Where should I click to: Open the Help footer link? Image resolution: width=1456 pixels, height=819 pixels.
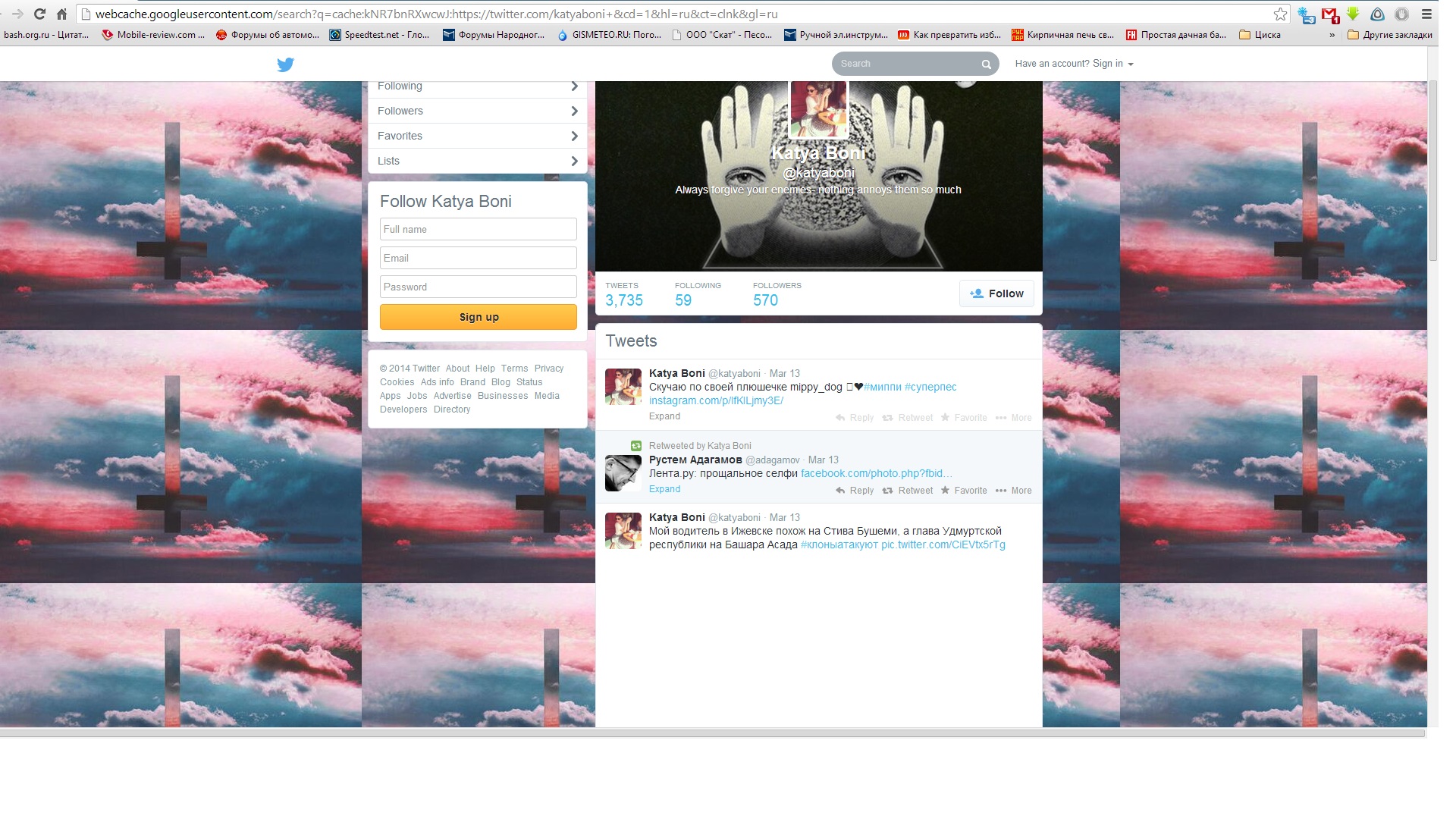[x=485, y=369]
